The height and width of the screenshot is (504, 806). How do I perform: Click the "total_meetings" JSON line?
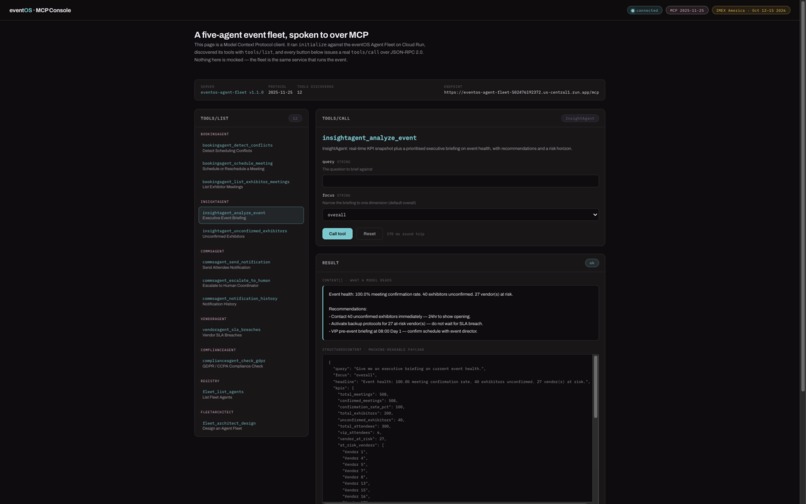pos(363,394)
